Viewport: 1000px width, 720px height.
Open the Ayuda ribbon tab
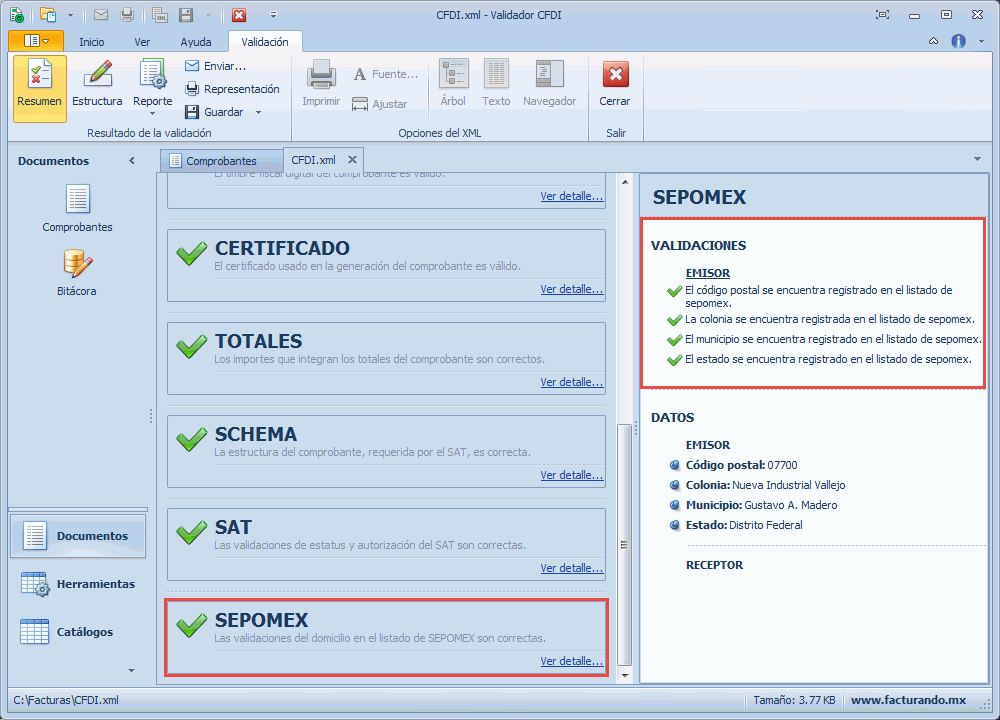pos(196,42)
